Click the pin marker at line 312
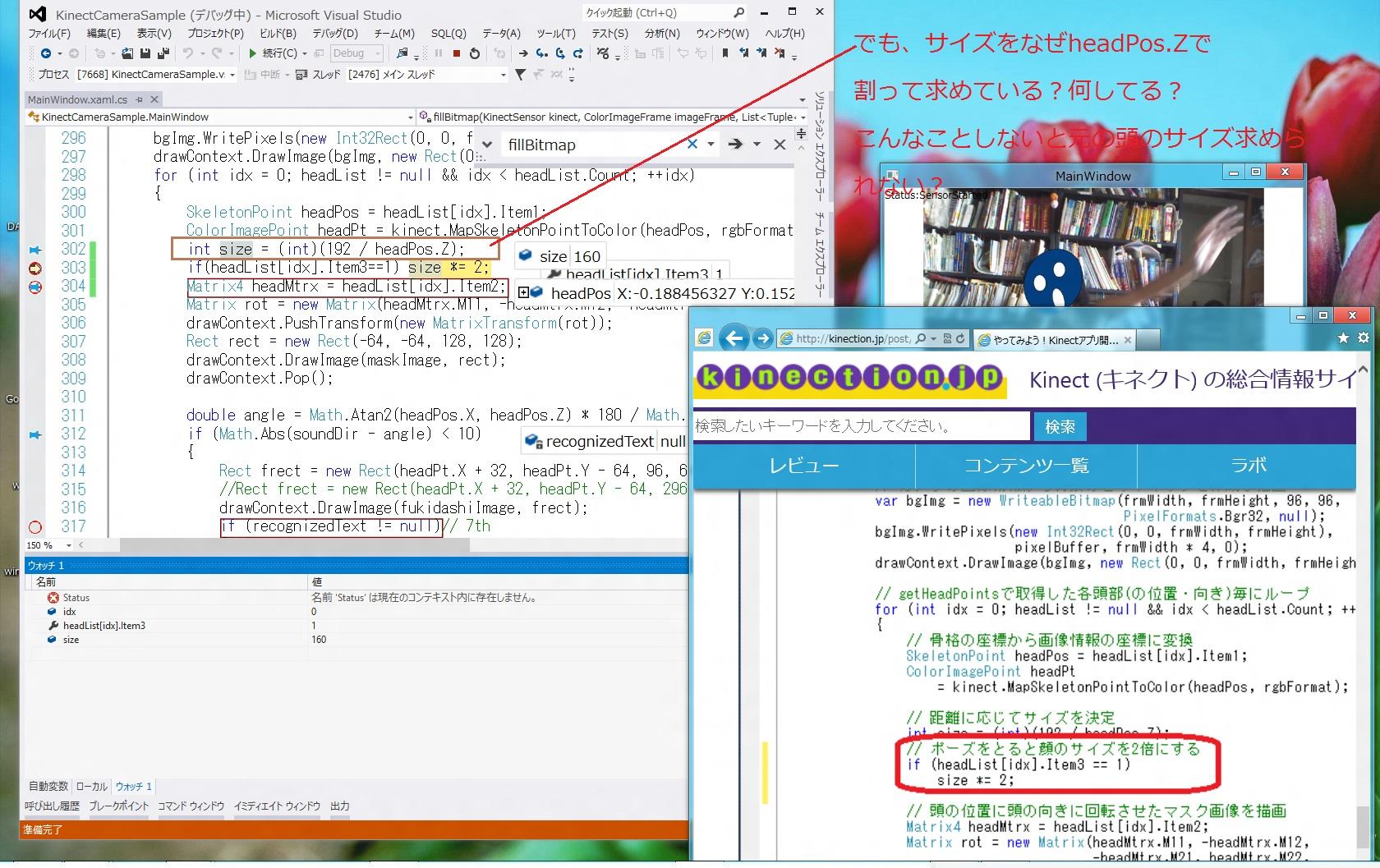This screenshot has width=1380, height=868. click(35, 434)
